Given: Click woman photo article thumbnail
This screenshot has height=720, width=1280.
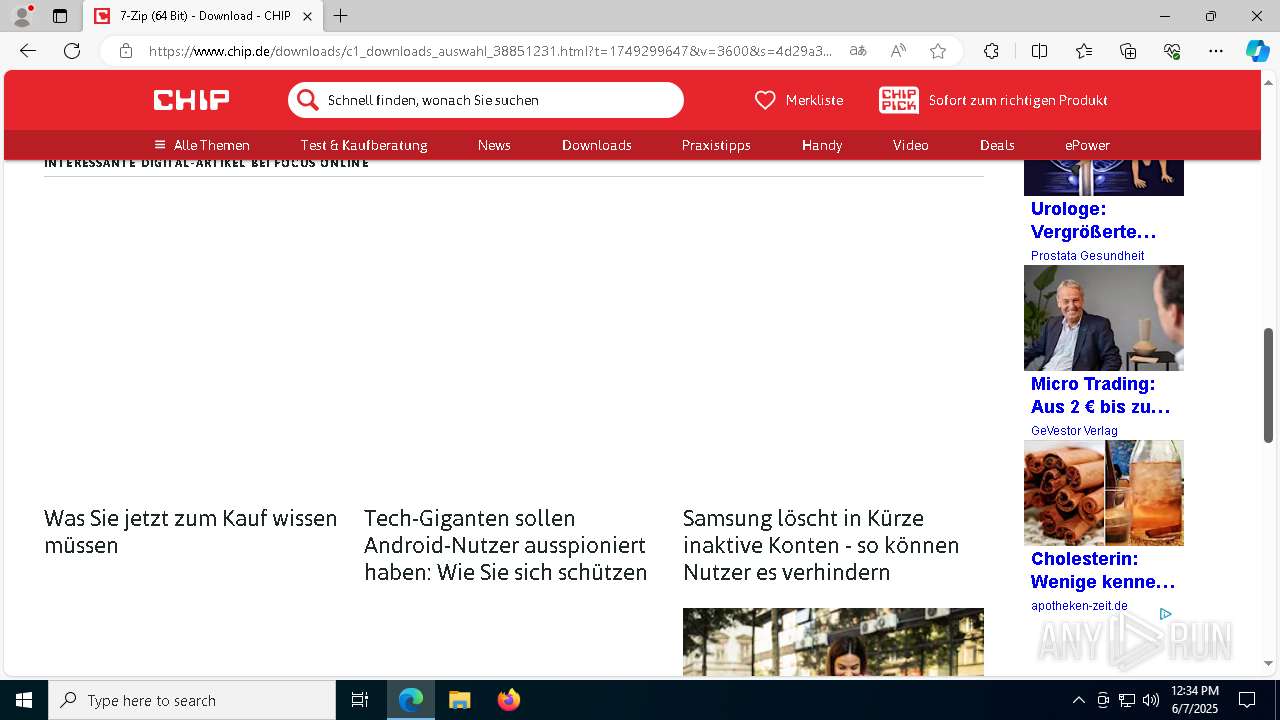Looking at the screenshot, I should 833,642.
